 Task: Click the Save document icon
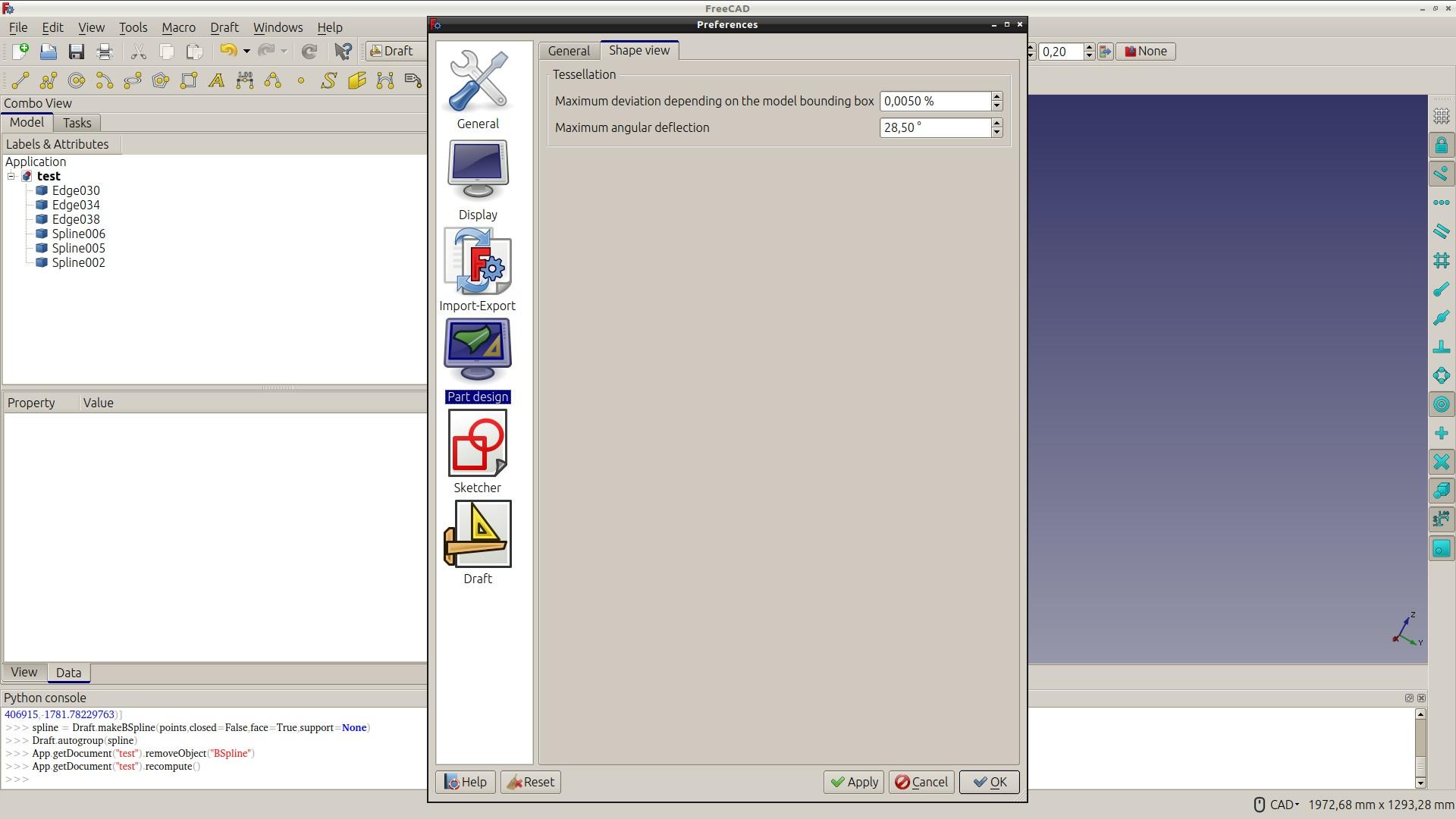[x=76, y=52]
